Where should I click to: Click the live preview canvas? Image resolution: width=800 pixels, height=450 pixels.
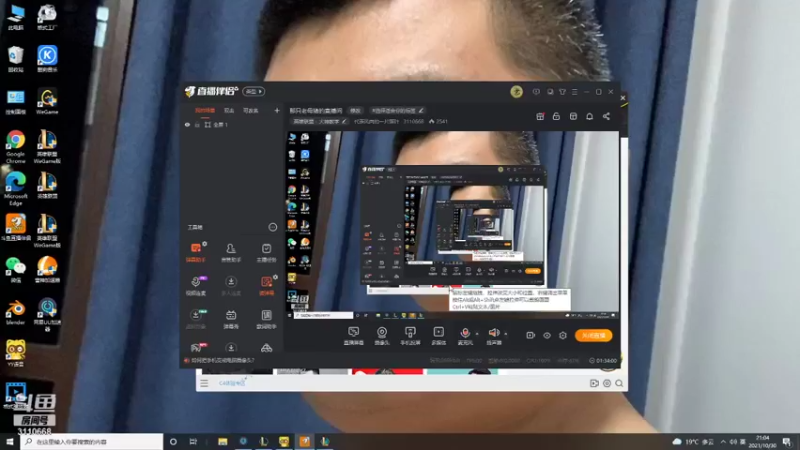pos(452,225)
